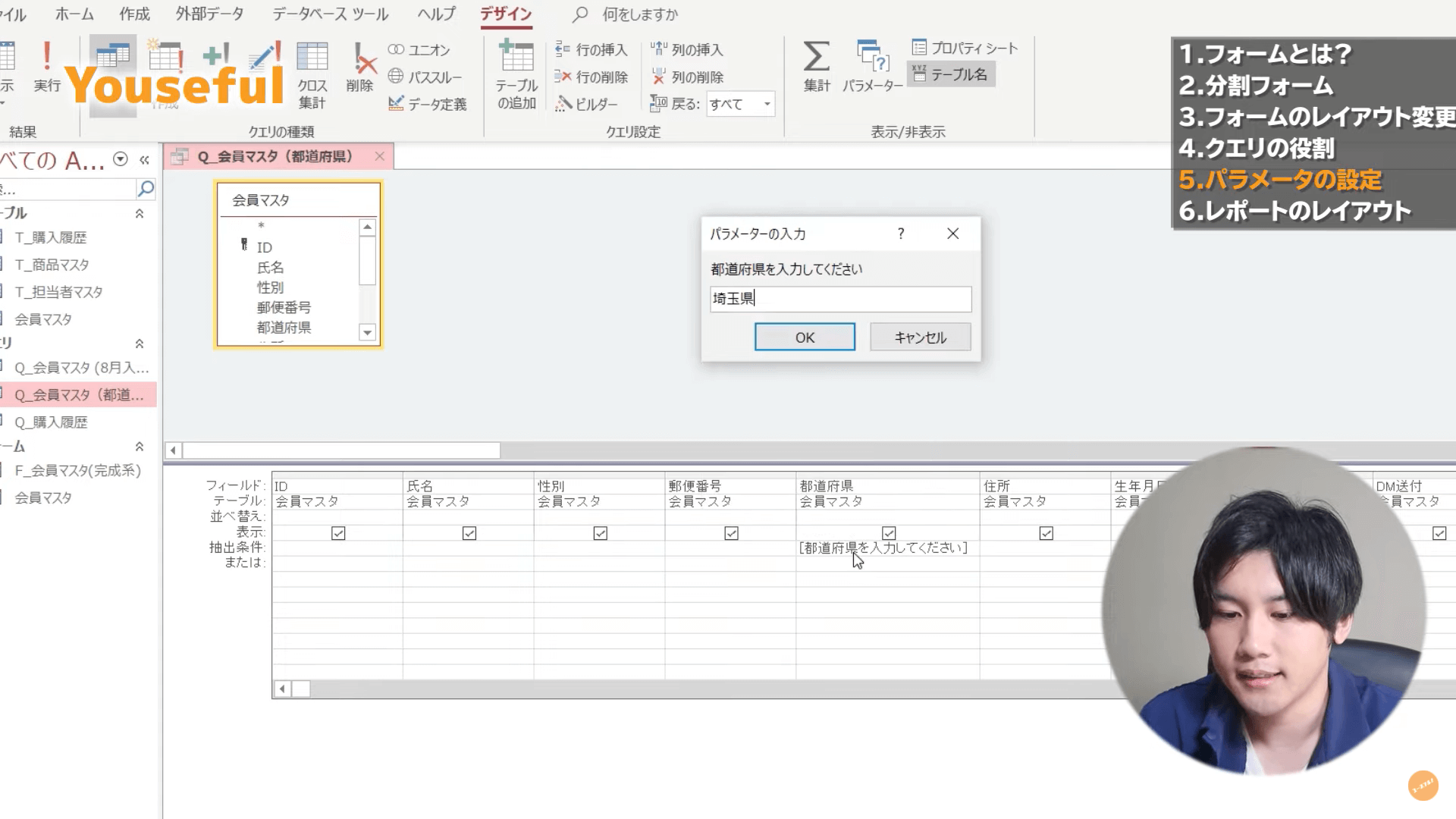Click the search magnifier in navigation pane
This screenshot has width=1456, height=819.
click(146, 188)
